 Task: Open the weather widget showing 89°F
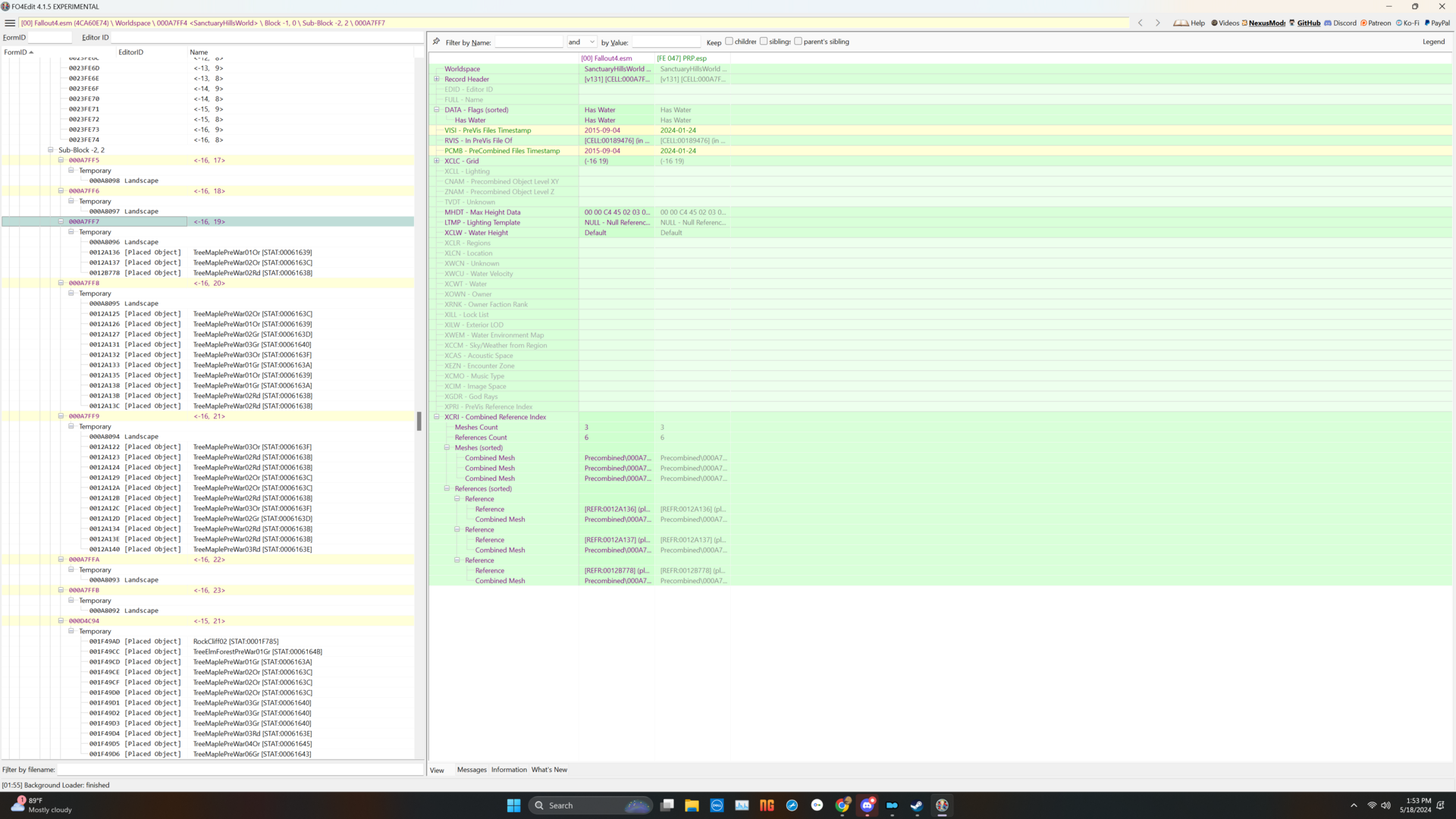click(x=42, y=805)
